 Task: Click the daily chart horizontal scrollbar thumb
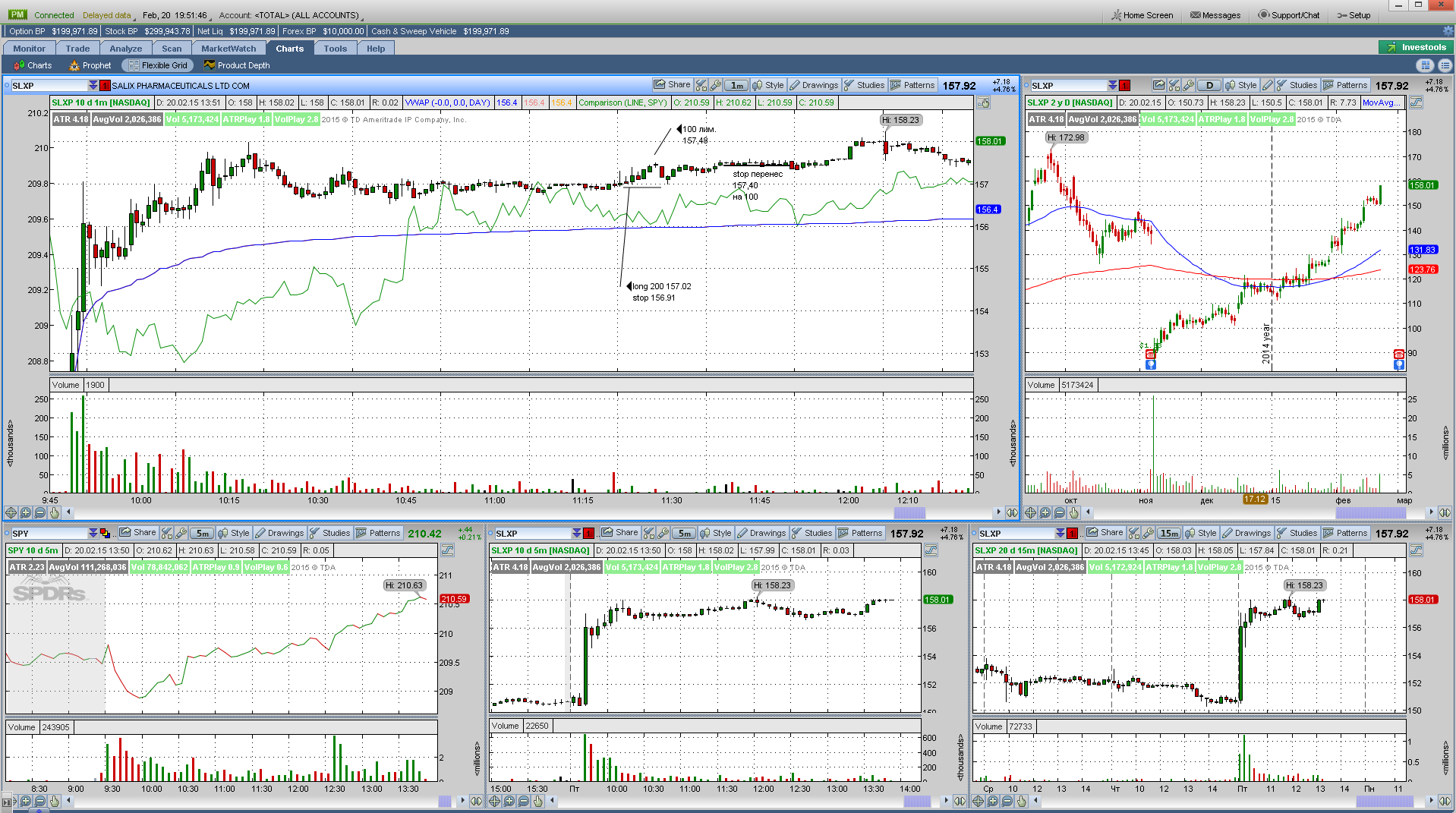click(x=1371, y=513)
